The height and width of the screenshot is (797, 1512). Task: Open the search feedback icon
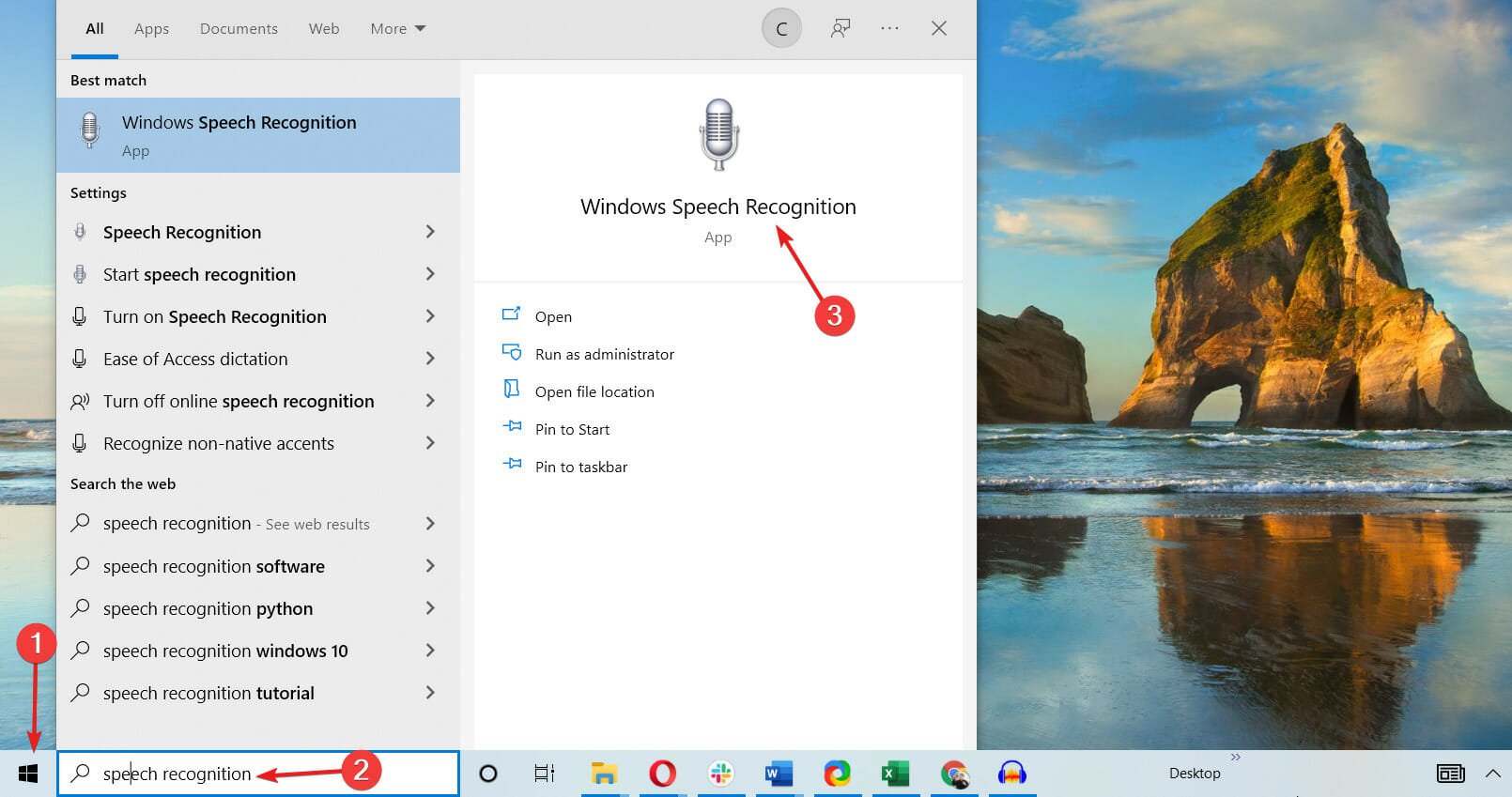pos(841,29)
